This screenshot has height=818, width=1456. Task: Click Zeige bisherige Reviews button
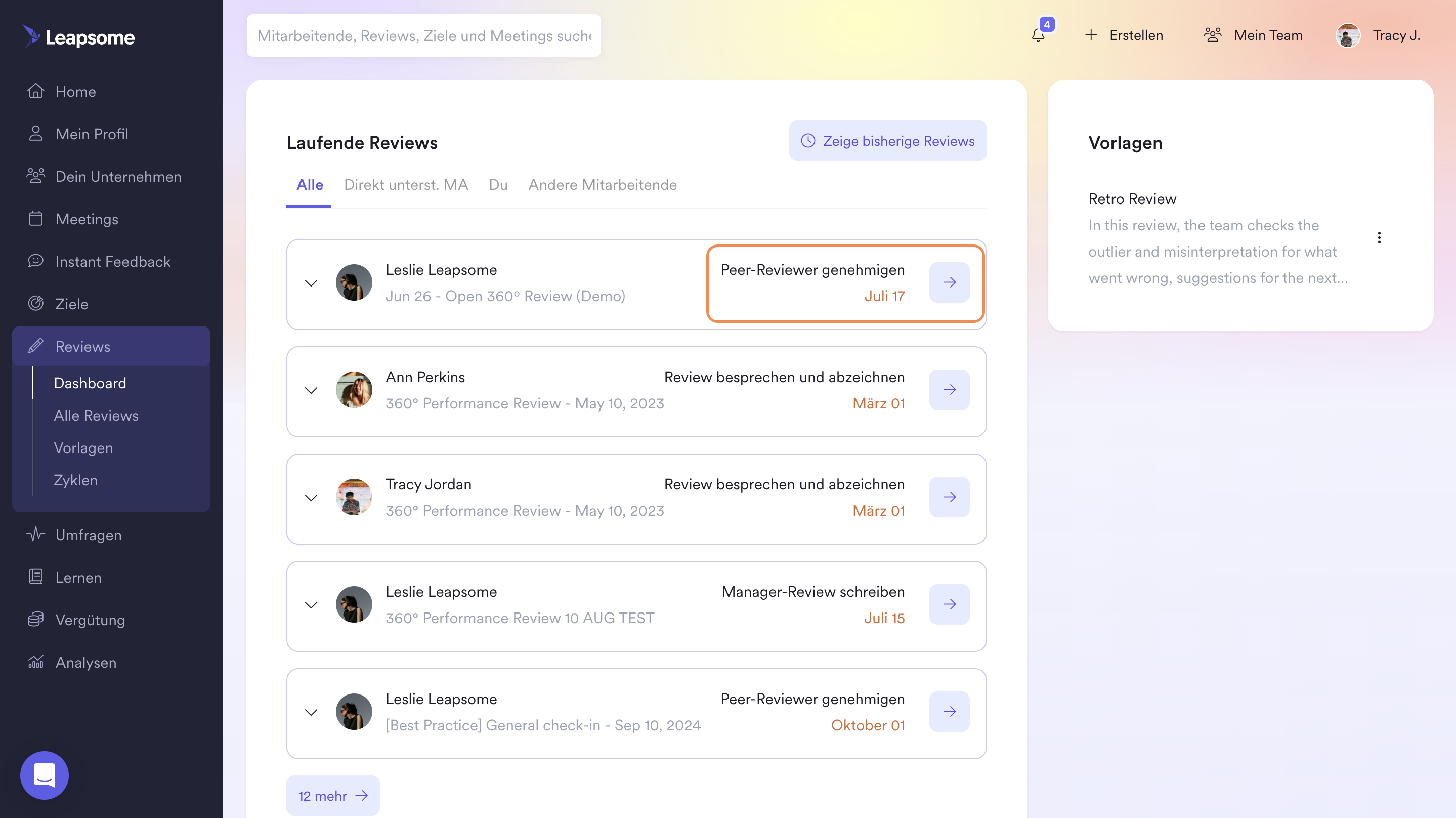pos(887,140)
